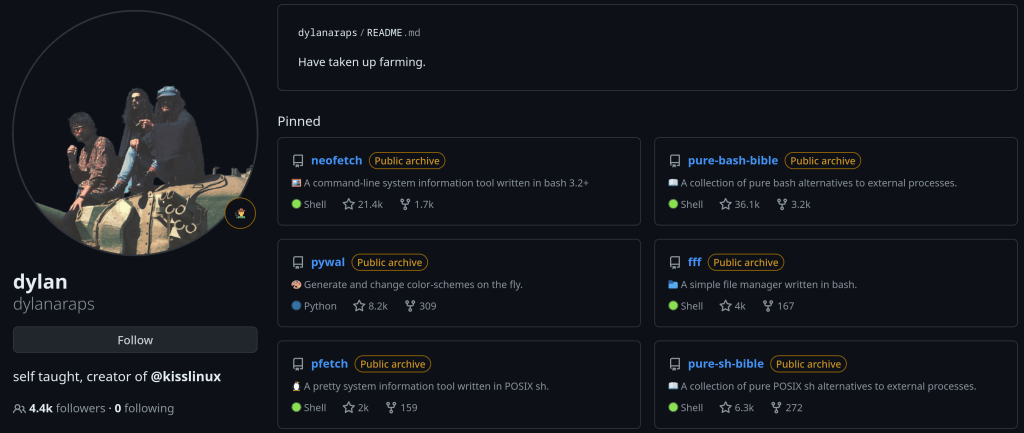This screenshot has width=1024, height=433.
Task: Visit the @kisslinux mention link
Action: (x=185, y=377)
